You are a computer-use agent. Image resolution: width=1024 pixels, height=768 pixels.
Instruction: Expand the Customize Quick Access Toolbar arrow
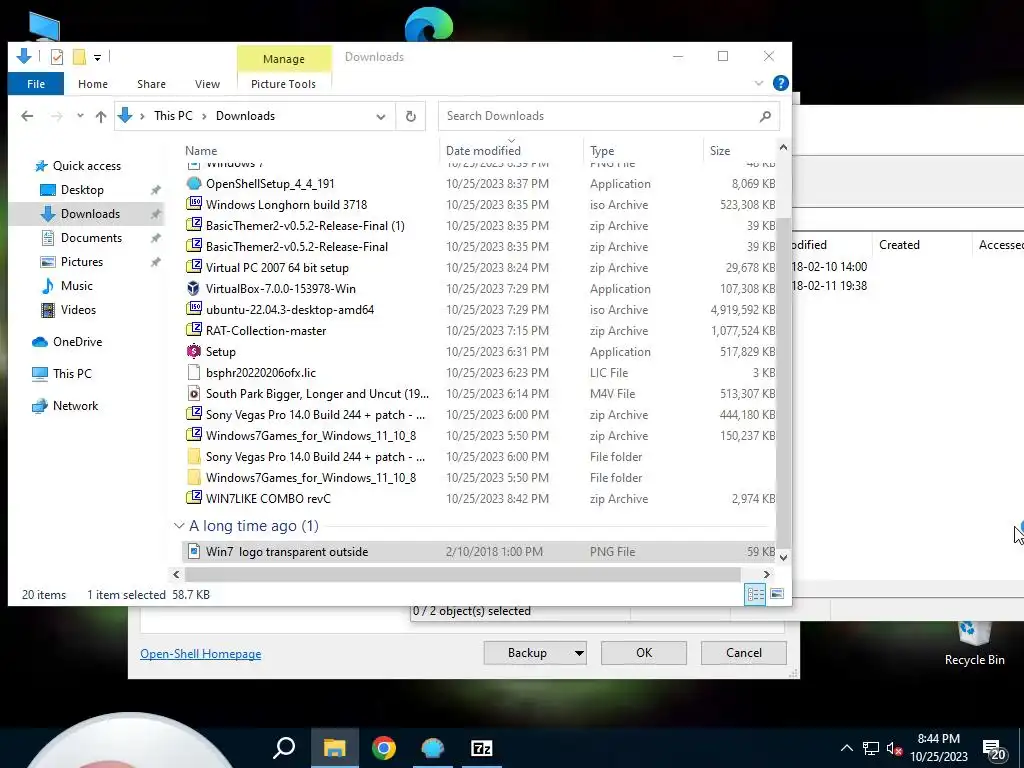coord(97,57)
